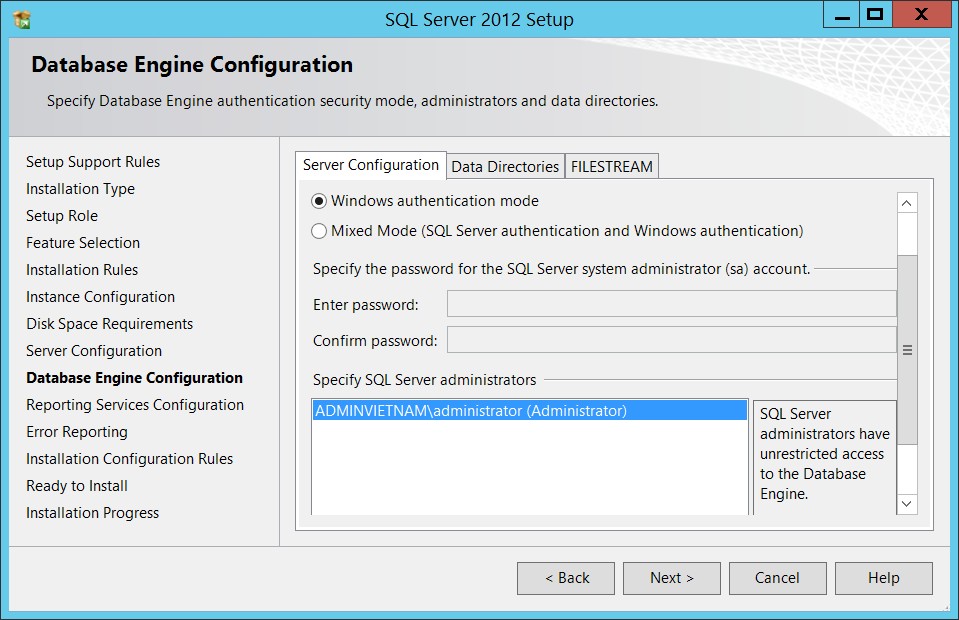
Task: Click Disk Space Requirements step
Action: tap(109, 323)
